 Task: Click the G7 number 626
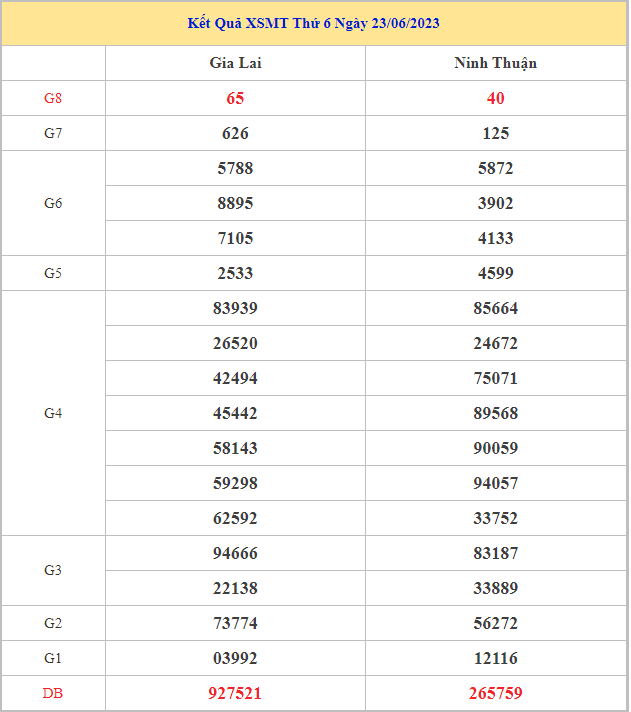click(235, 133)
